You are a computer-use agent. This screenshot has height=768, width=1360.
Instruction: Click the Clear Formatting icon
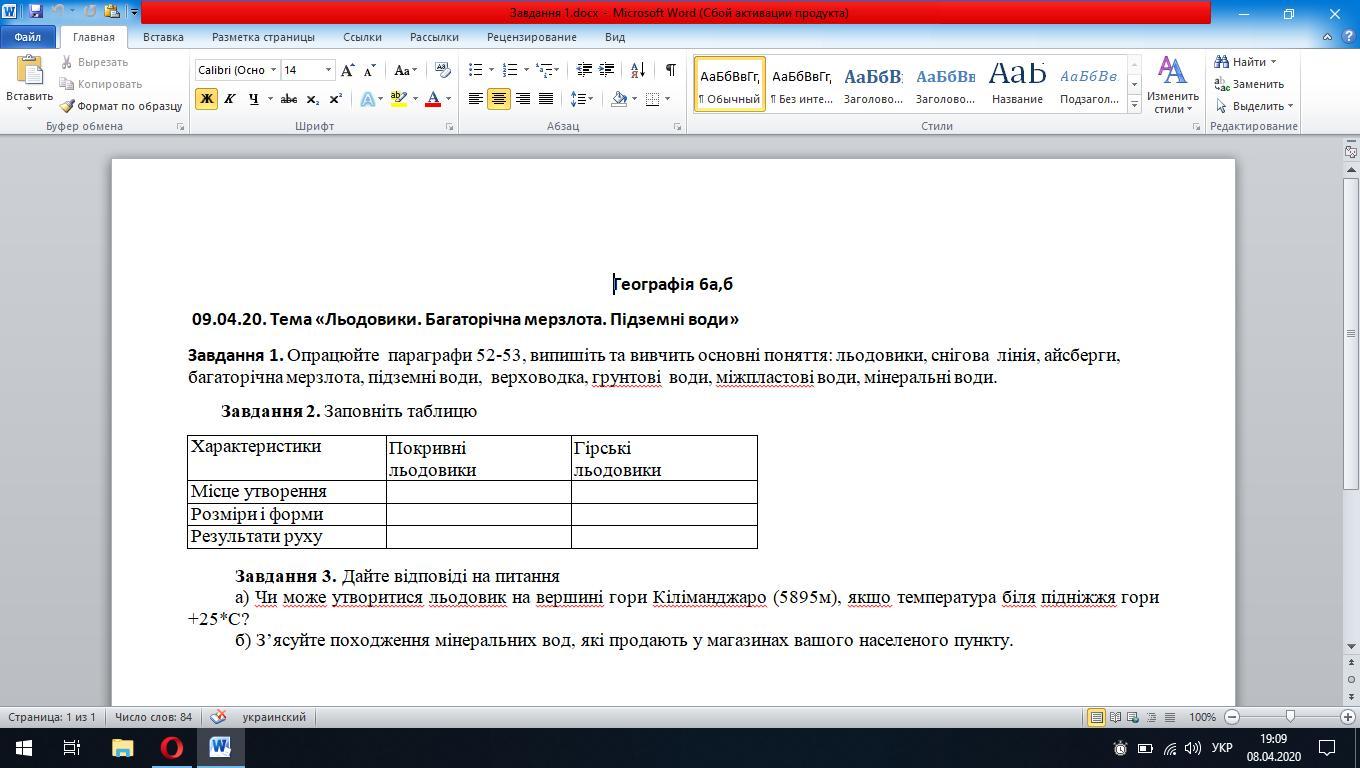tap(441, 70)
